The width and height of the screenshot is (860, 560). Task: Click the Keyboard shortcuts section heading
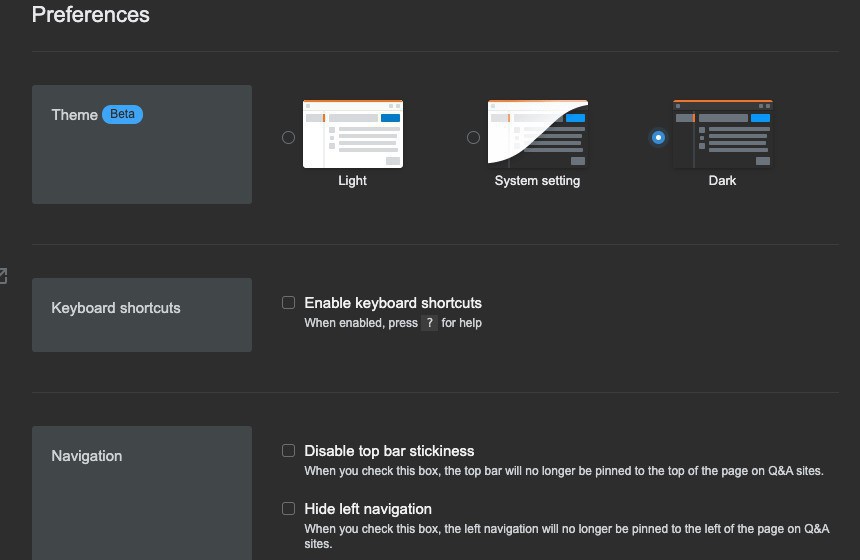116,308
